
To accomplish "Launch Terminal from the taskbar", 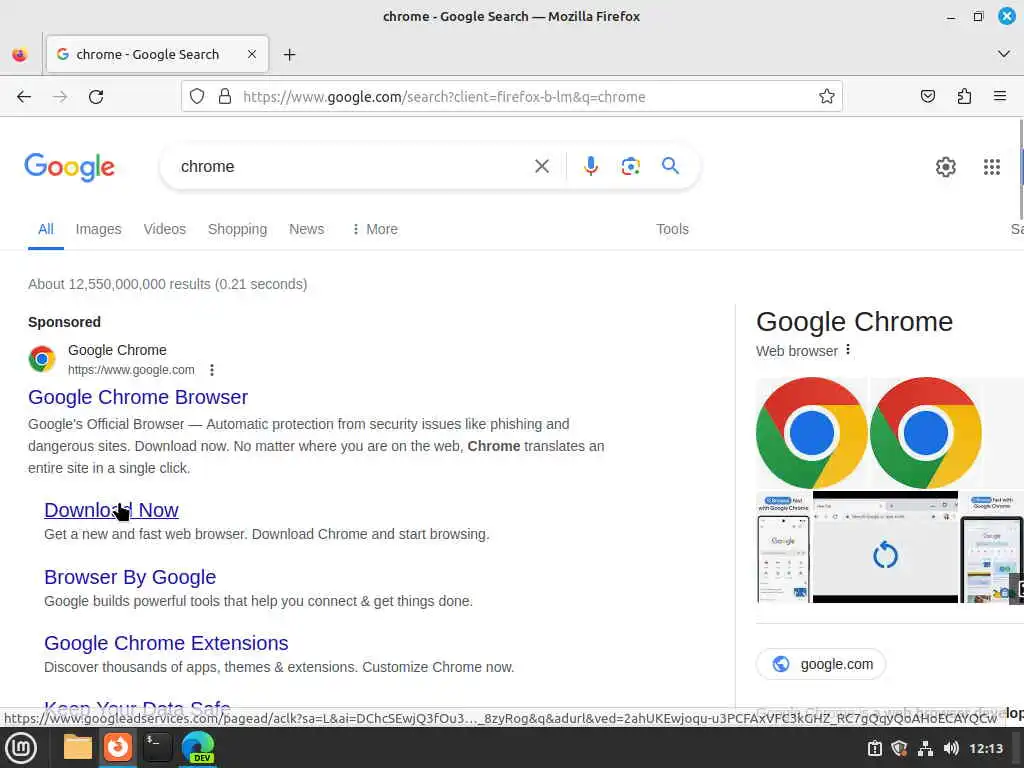I will click(157, 747).
